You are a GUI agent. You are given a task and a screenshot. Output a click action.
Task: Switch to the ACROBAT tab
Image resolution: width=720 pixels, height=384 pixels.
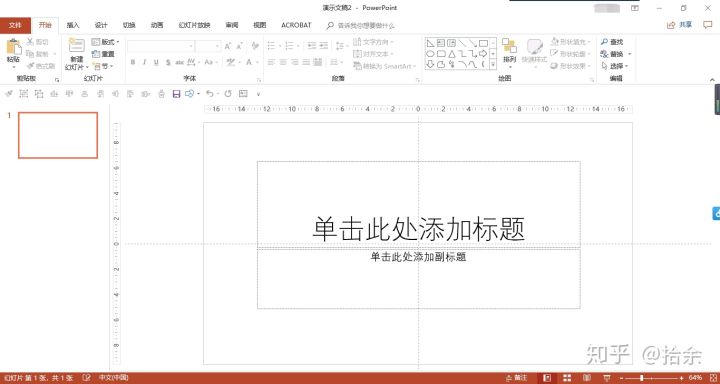296,25
